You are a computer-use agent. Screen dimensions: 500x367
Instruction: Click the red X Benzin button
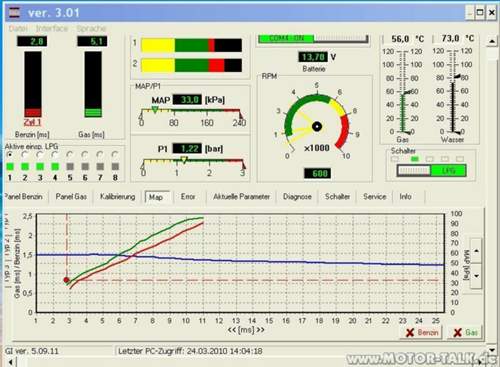tap(422, 332)
